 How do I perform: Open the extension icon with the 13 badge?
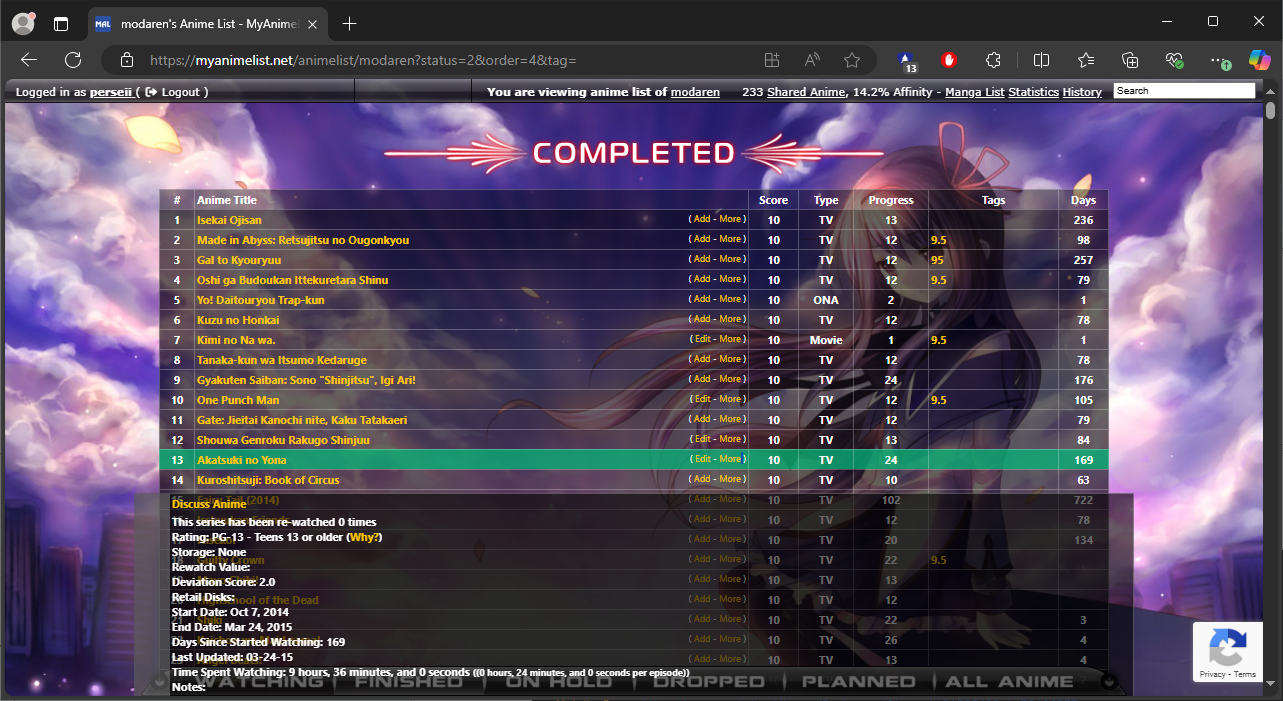[x=907, y=61]
